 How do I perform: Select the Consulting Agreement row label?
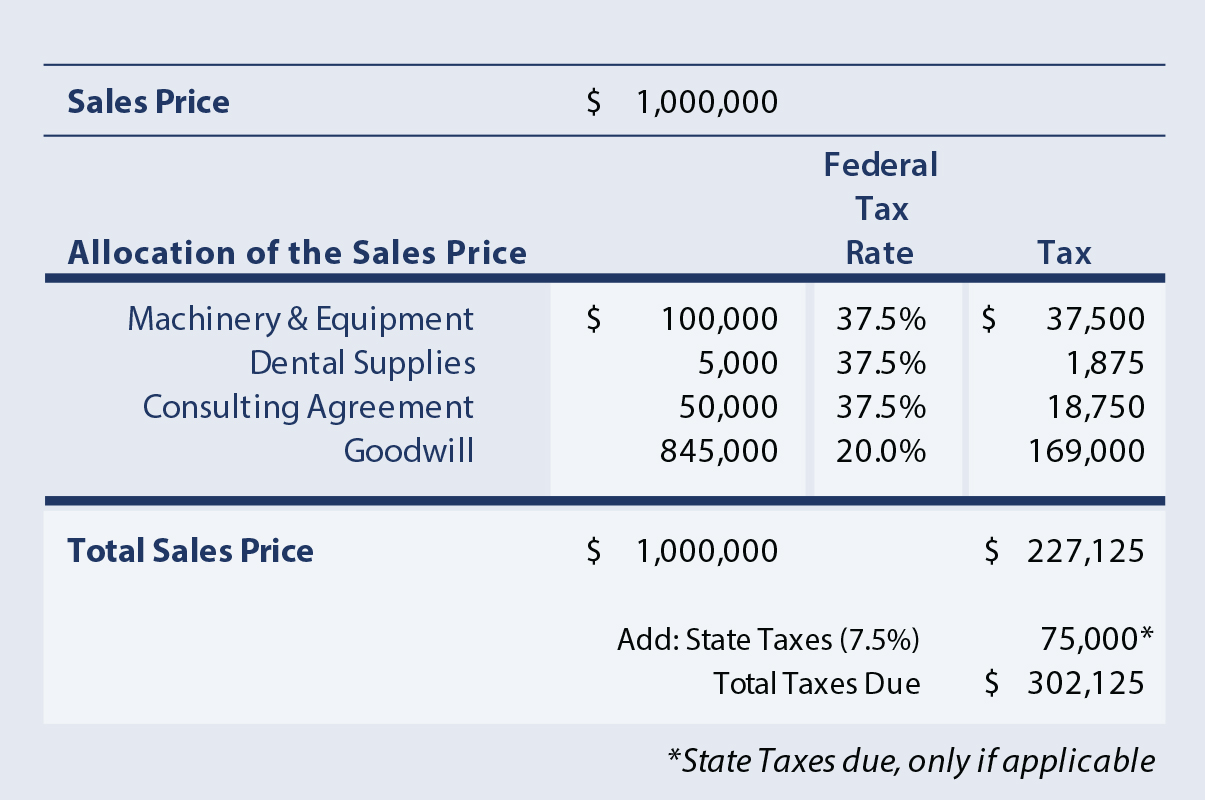point(308,407)
